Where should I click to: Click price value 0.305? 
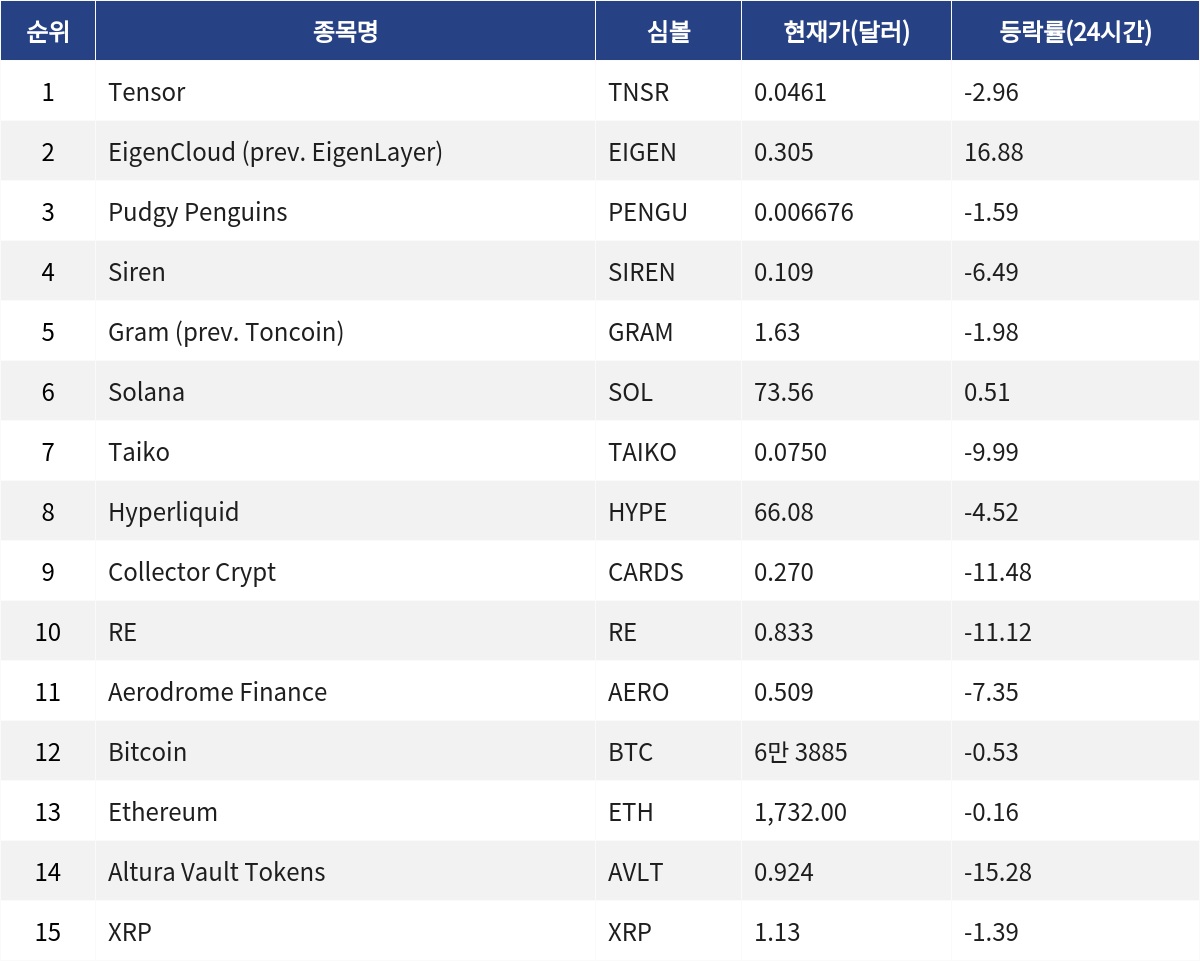point(784,152)
